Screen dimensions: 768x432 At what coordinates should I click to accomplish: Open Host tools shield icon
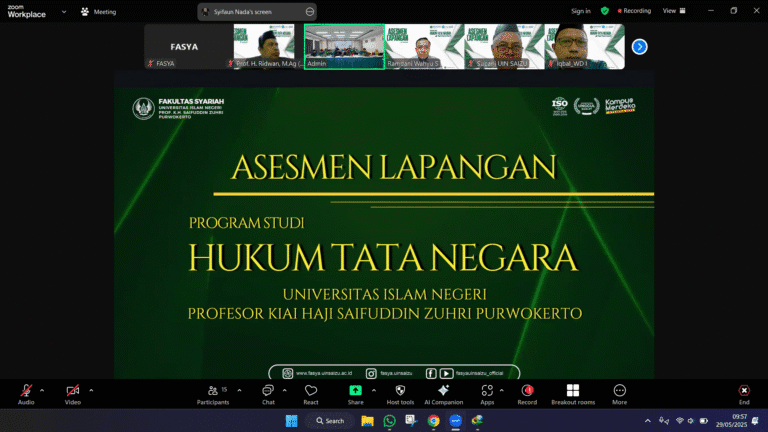tap(400, 391)
